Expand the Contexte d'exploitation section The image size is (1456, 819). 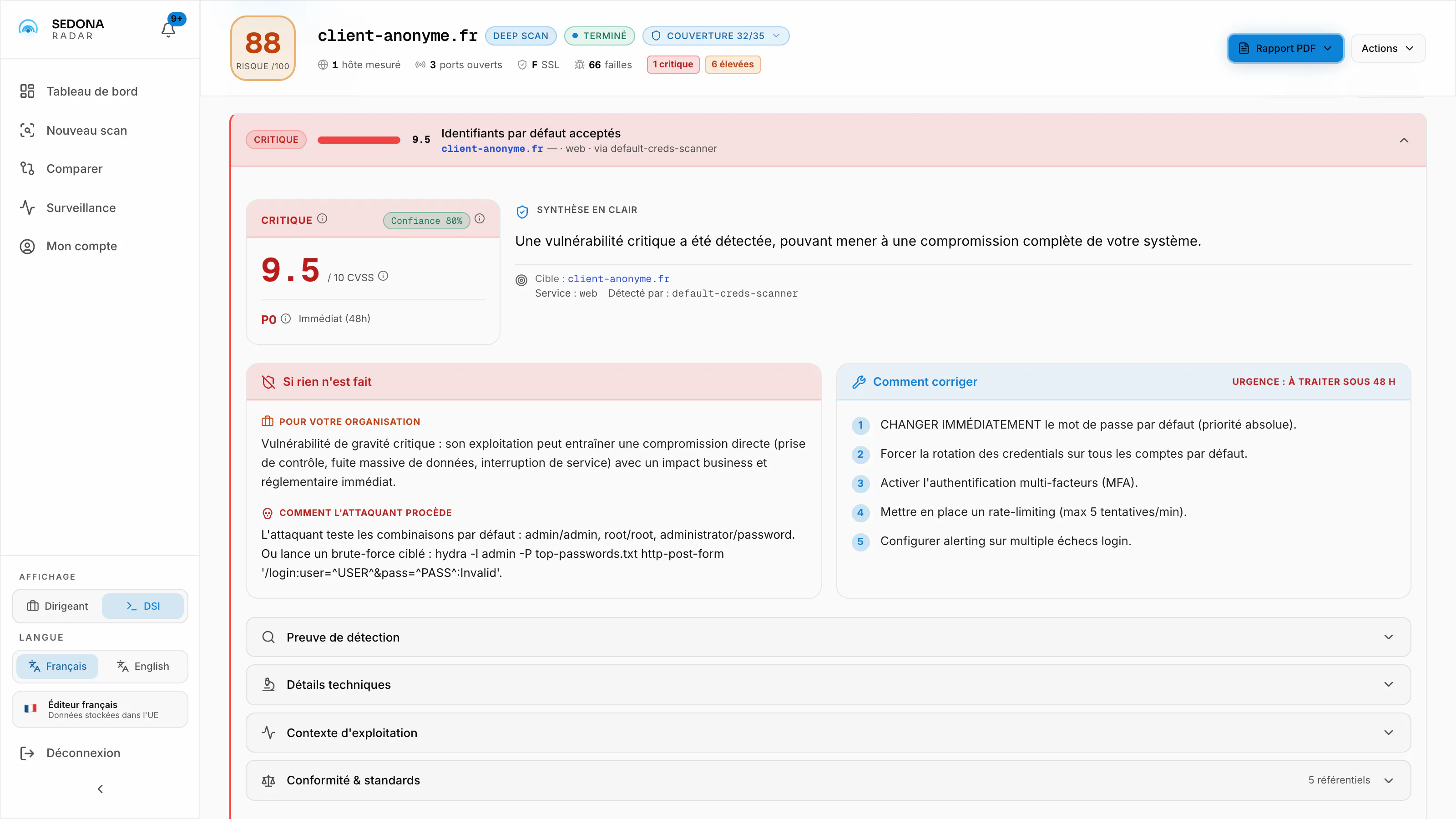click(828, 733)
